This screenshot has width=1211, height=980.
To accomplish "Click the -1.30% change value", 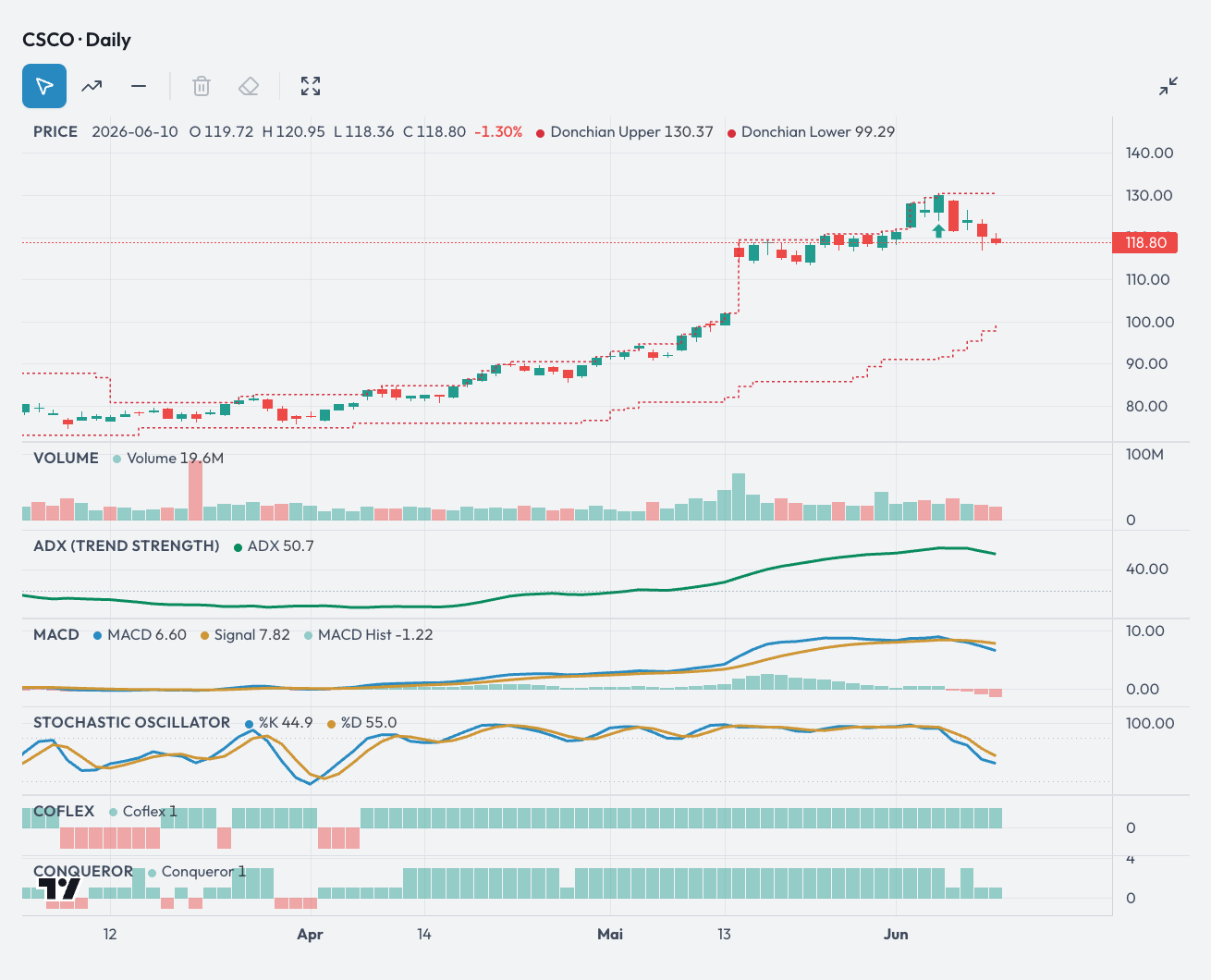I will click(498, 131).
